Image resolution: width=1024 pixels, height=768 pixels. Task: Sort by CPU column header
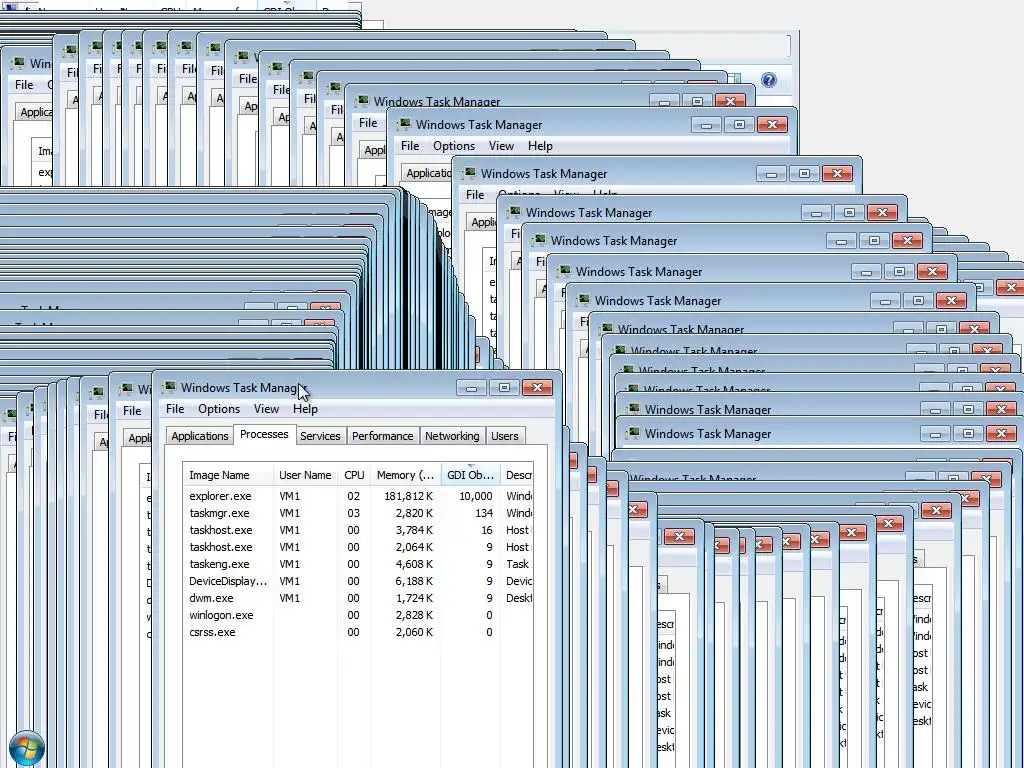click(x=354, y=475)
